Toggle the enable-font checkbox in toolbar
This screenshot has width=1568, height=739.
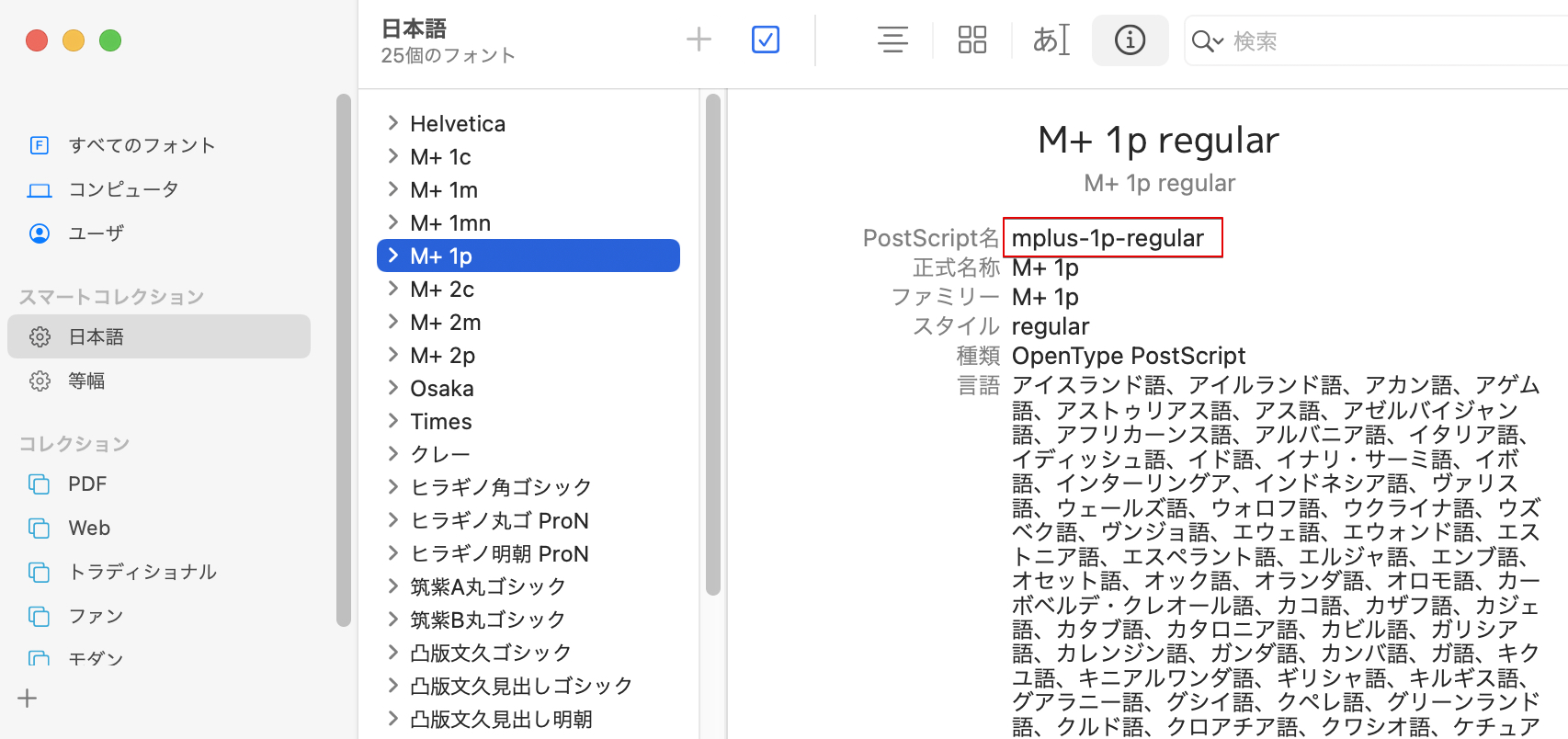click(766, 40)
